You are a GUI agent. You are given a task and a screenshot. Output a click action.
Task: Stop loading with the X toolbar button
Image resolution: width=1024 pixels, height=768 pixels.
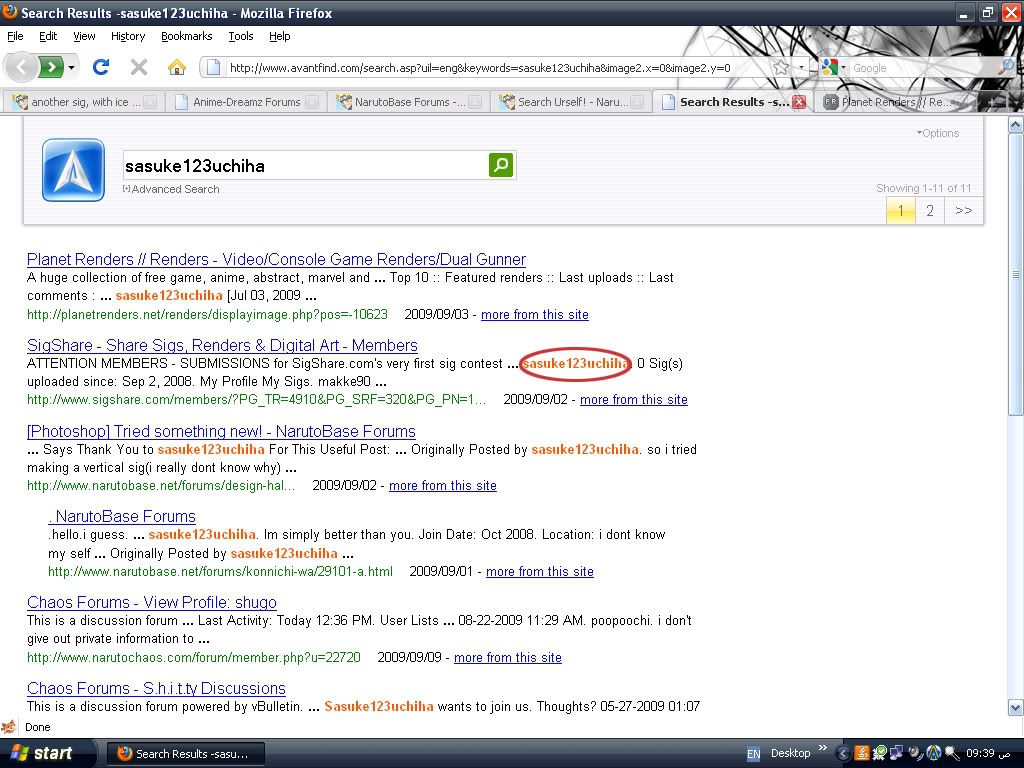pyautogui.click(x=138, y=67)
